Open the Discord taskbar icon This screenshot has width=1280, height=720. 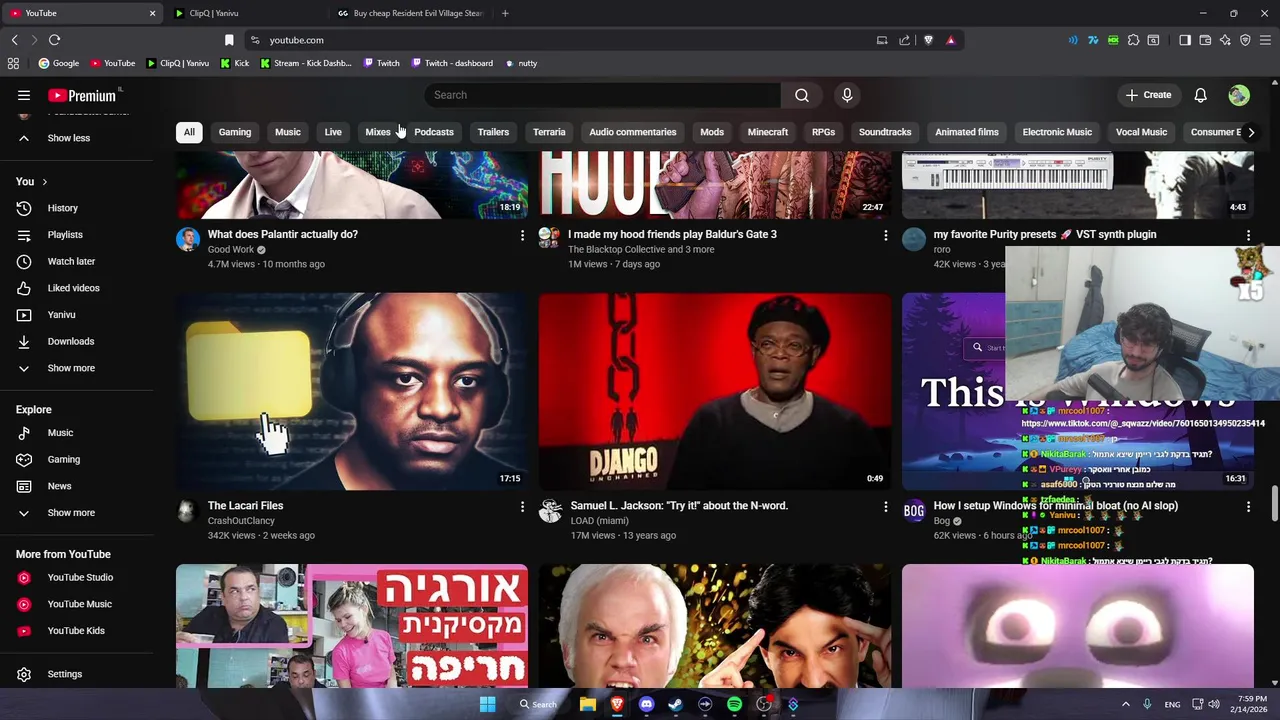[x=646, y=704]
